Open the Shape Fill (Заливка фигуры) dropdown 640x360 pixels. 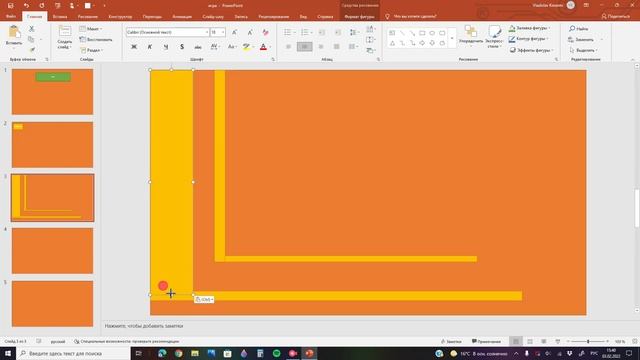click(529, 28)
